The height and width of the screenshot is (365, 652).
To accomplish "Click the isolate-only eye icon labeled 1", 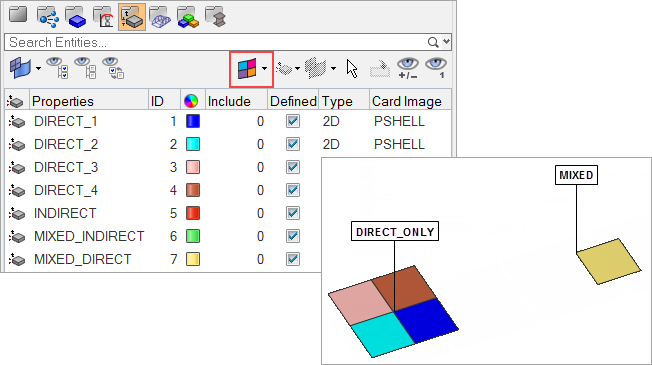I will point(435,68).
